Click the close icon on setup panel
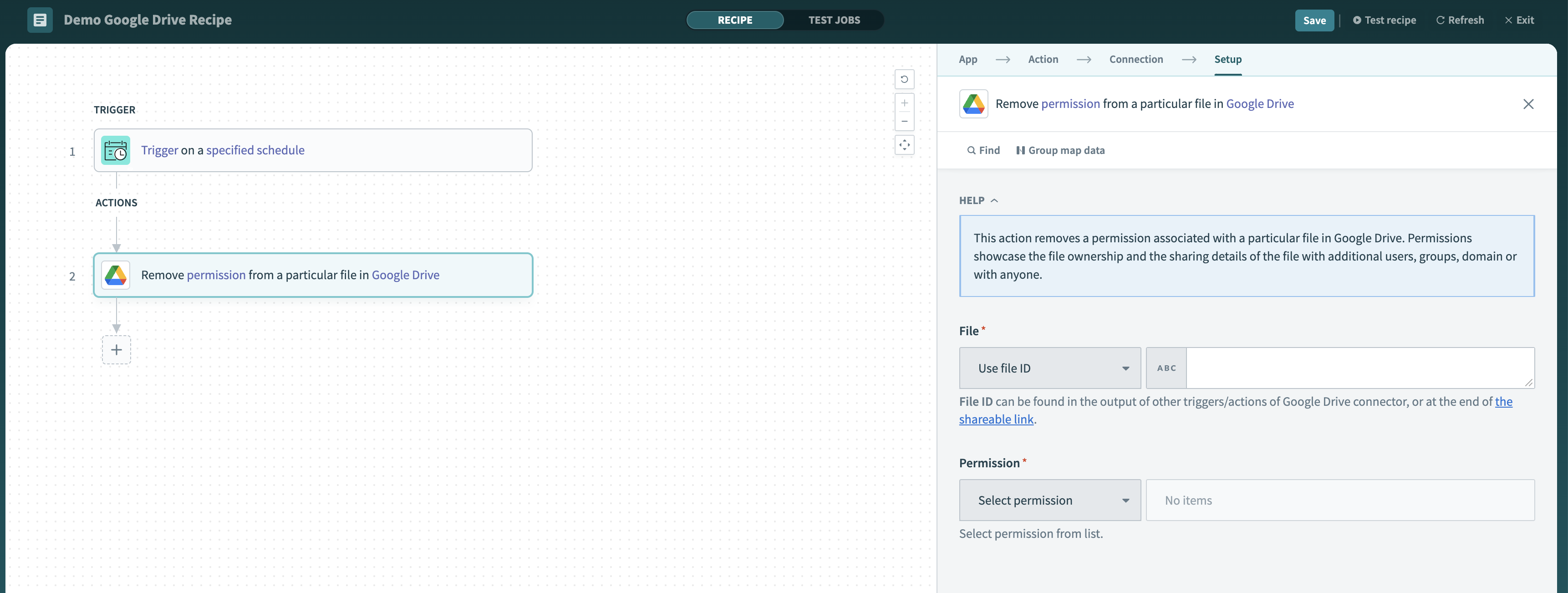1568x593 pixels. click(1527, 103)
